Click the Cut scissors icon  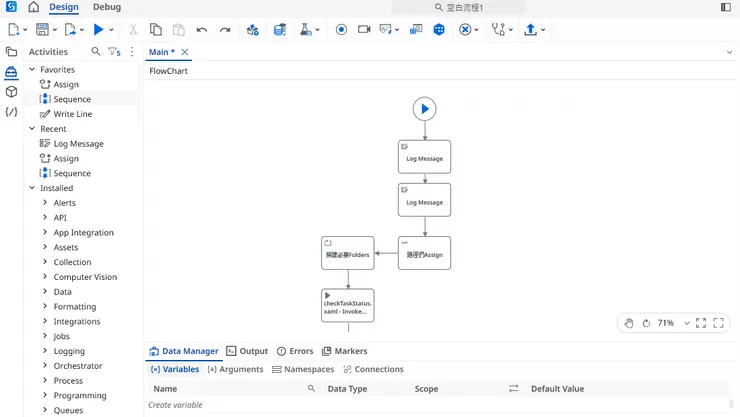[133, 30]
